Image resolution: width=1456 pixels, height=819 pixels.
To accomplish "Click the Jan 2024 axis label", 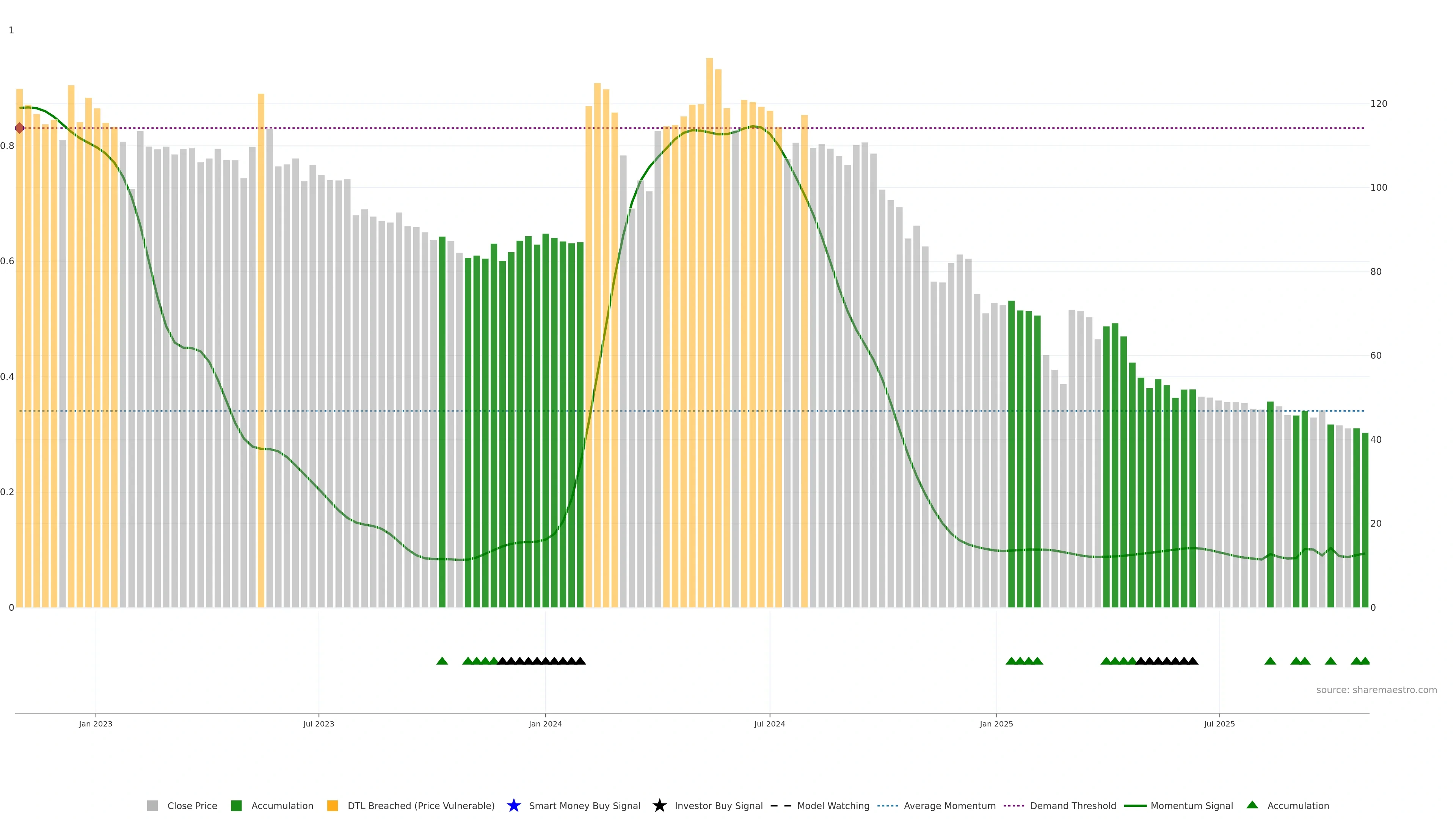I will click(545, 724).
